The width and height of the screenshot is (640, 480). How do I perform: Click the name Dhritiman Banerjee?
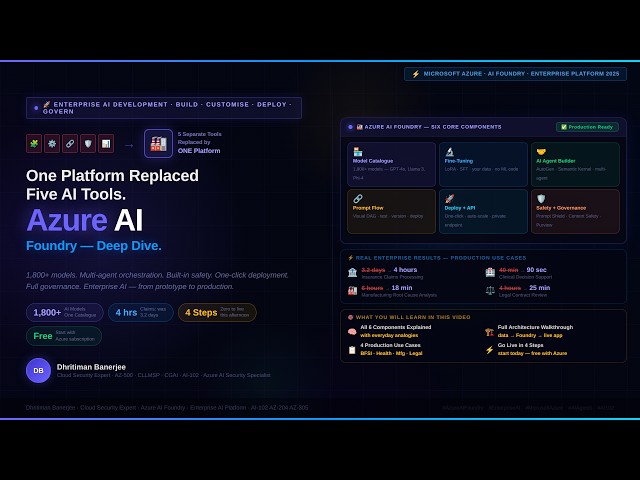click(91, 367)
